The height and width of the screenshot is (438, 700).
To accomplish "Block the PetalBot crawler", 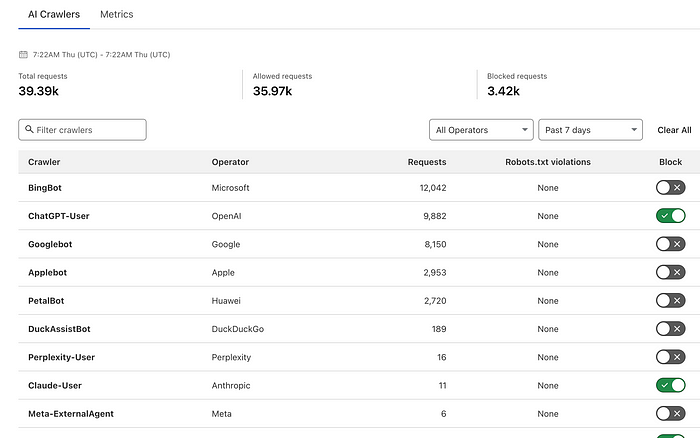I will click(671, 300).
